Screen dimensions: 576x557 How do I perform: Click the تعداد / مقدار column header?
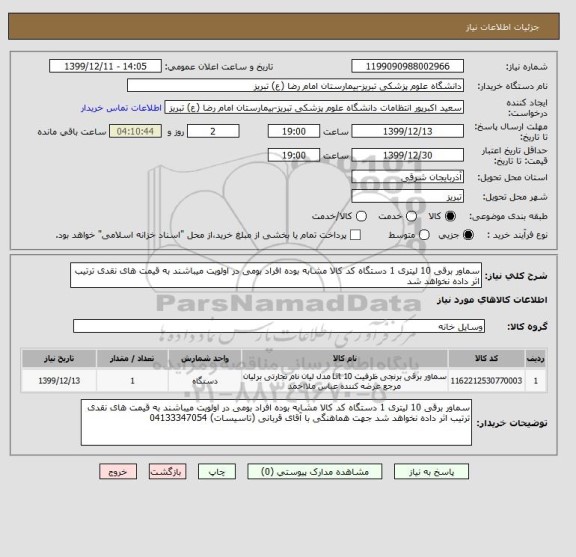point(132,359)
